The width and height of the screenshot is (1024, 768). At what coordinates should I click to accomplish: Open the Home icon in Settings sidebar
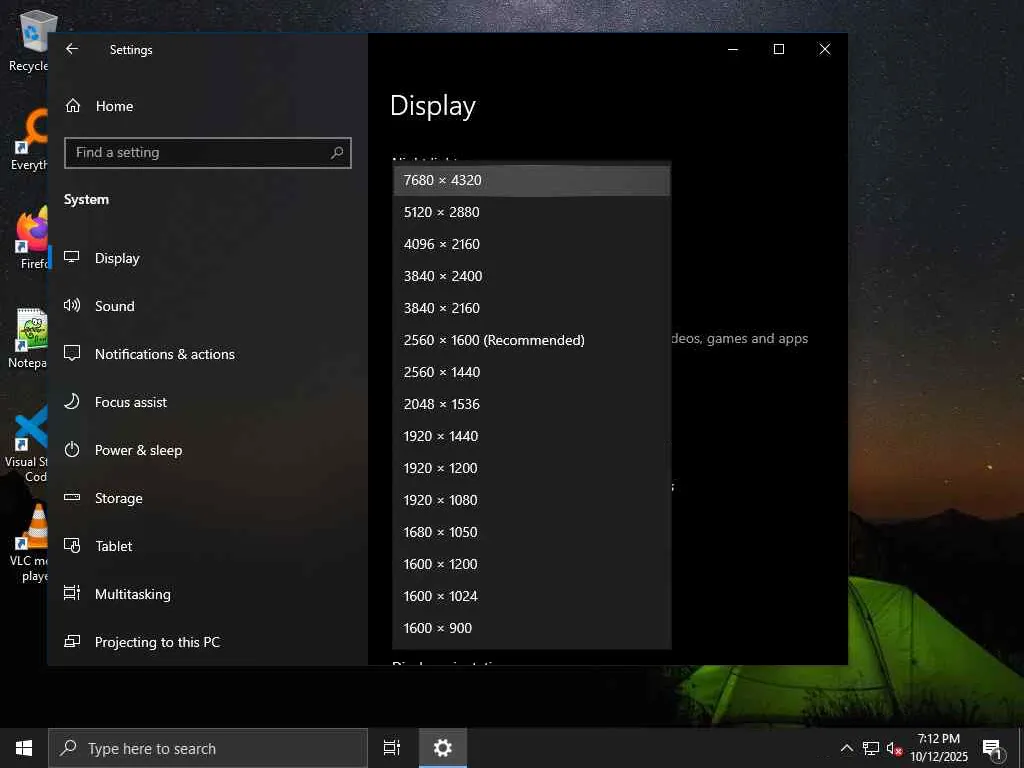click(x=72, y=106)
